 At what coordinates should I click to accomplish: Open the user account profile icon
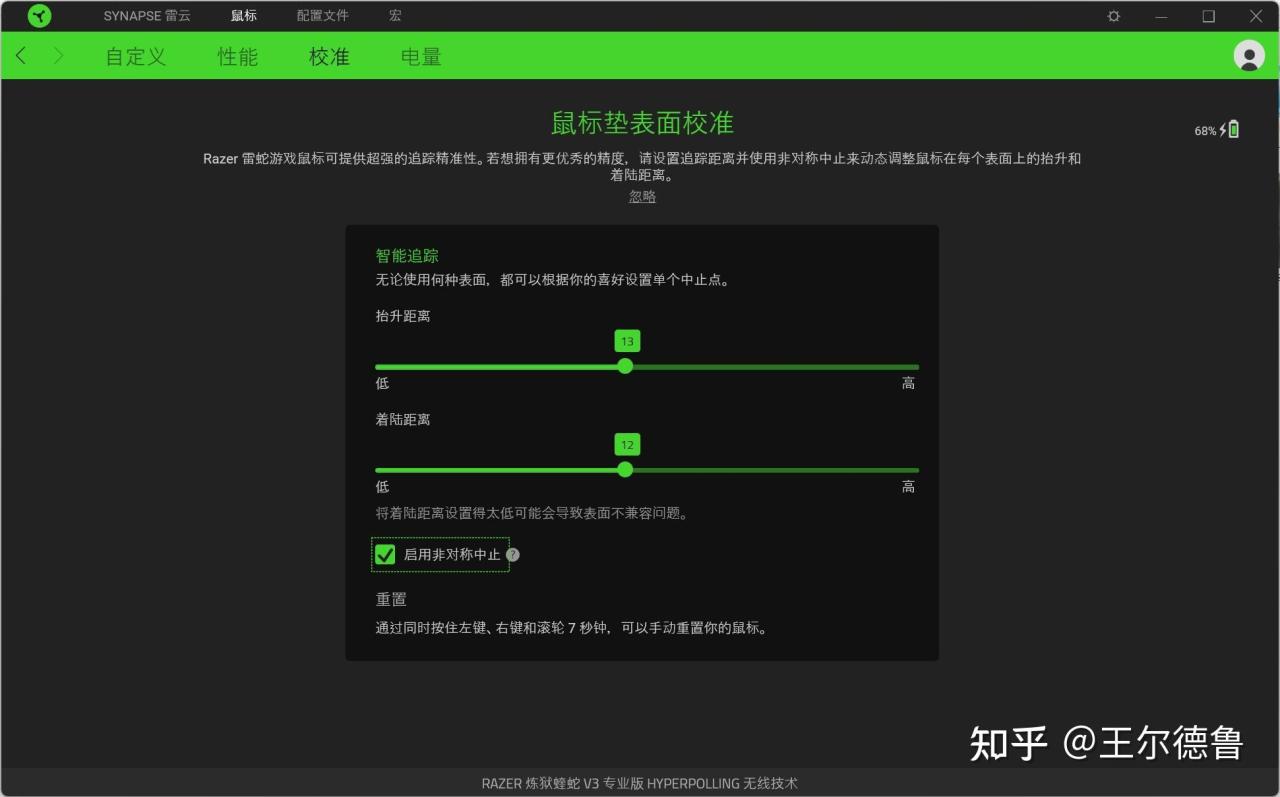[1249, 56]
